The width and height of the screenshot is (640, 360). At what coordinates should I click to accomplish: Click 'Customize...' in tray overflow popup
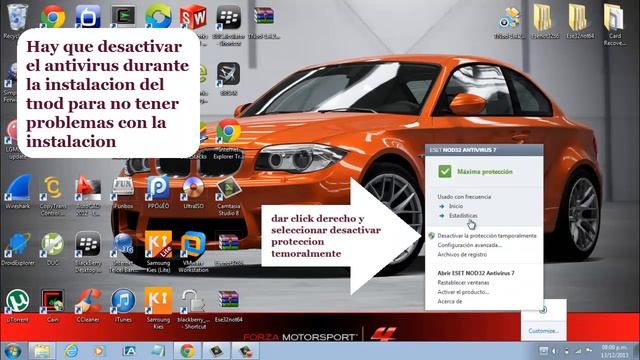(543, 331)
